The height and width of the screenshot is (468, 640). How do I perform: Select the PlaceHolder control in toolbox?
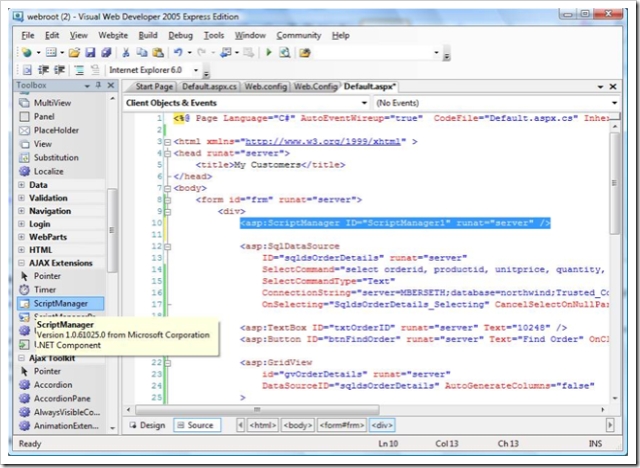(60, 131)
